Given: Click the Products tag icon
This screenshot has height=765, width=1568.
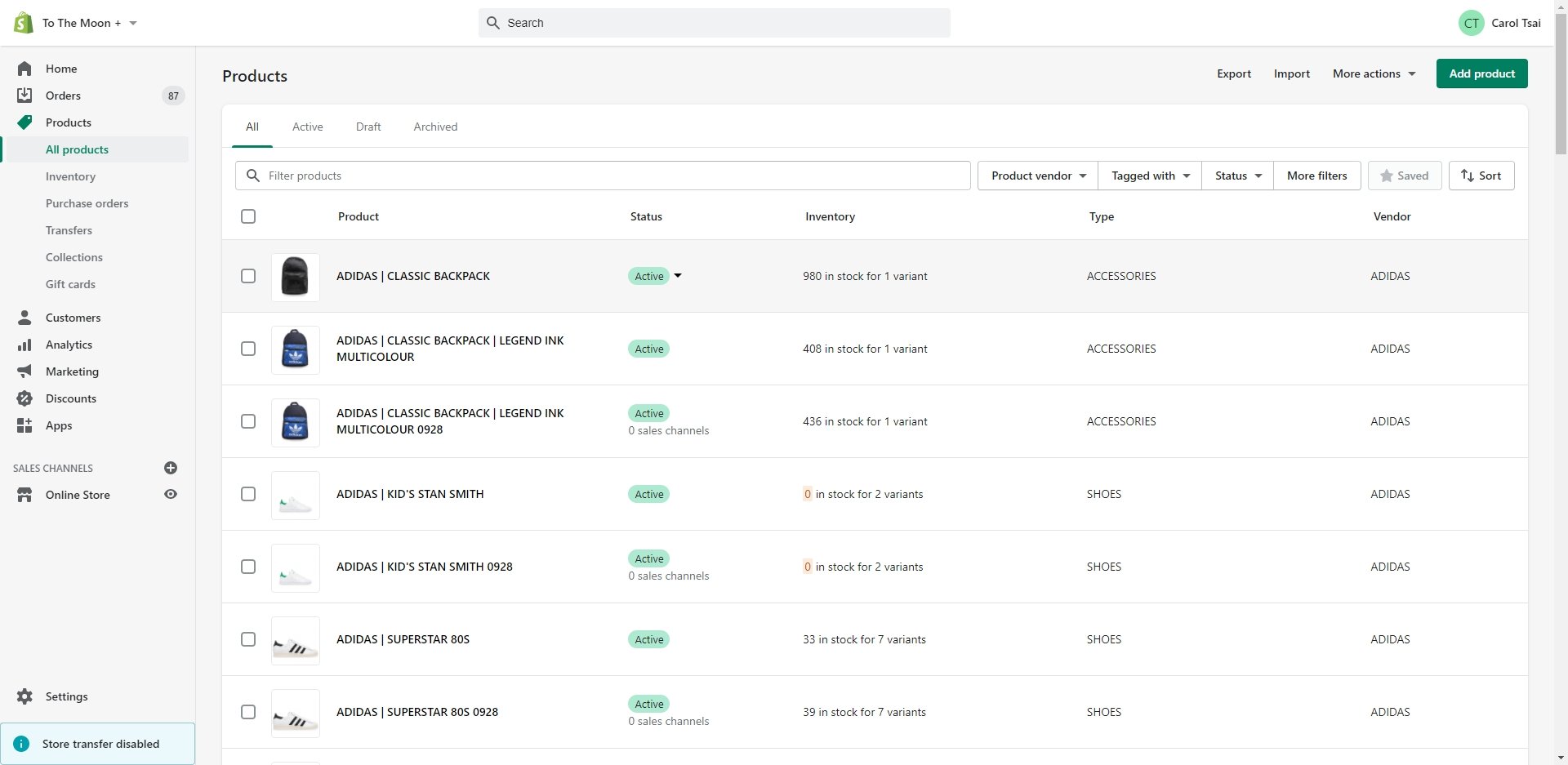Looking at the screenshot, I should [24, 122].
